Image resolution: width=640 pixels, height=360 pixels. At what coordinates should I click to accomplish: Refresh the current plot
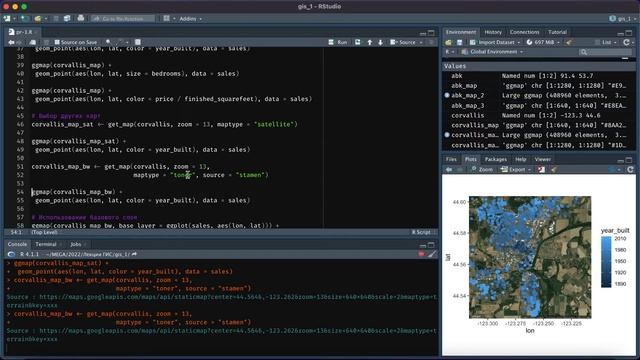630,169
